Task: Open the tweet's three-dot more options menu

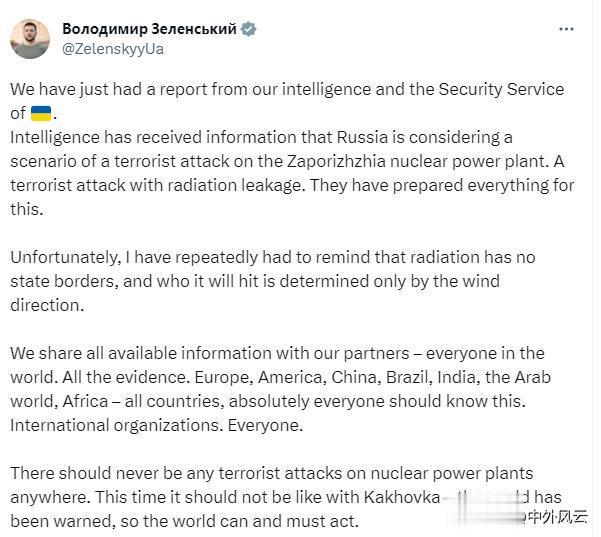Action: coord(566,29)
